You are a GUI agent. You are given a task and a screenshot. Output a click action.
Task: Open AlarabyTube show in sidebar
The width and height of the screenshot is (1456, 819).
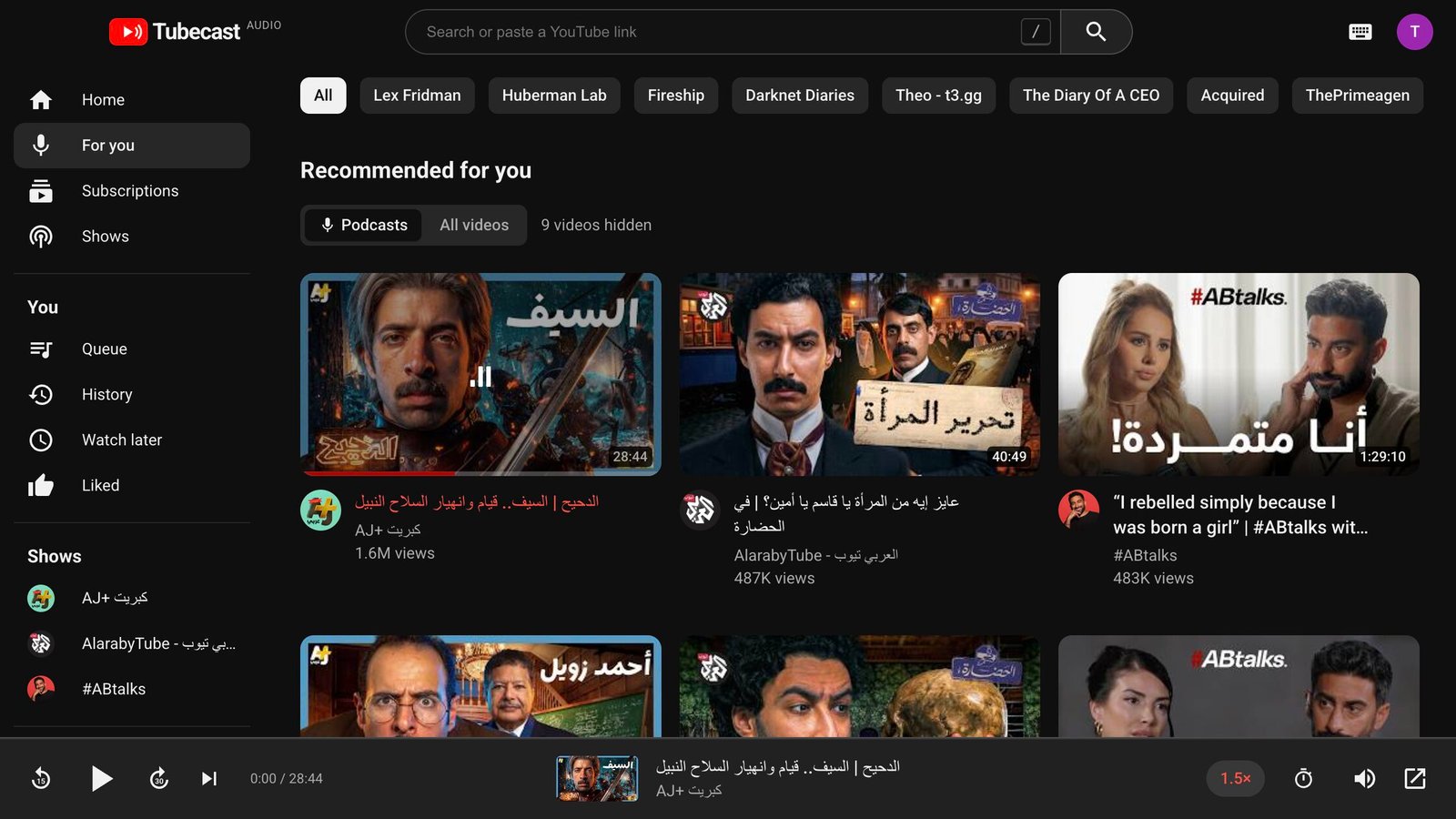(x=132, y=643)
